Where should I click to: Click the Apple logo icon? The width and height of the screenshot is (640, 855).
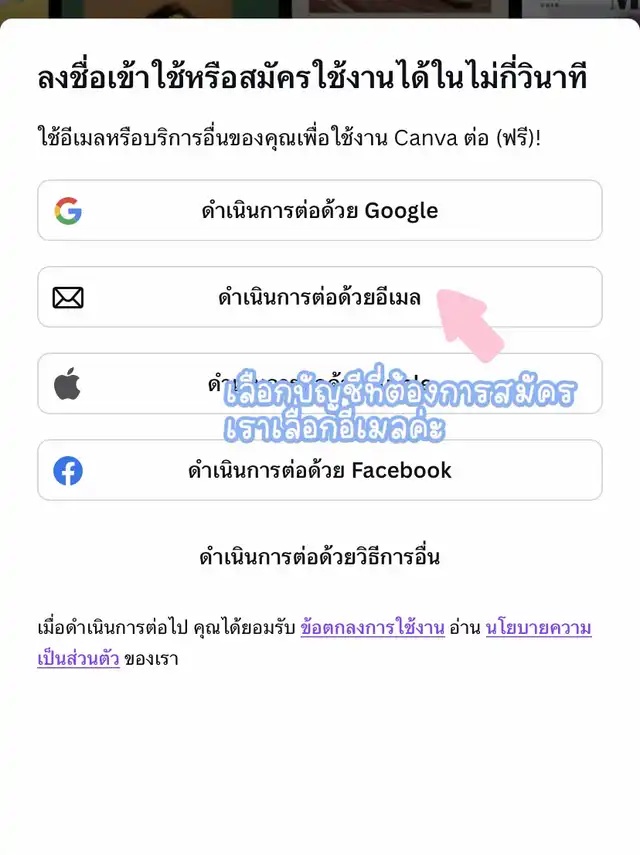68,384
